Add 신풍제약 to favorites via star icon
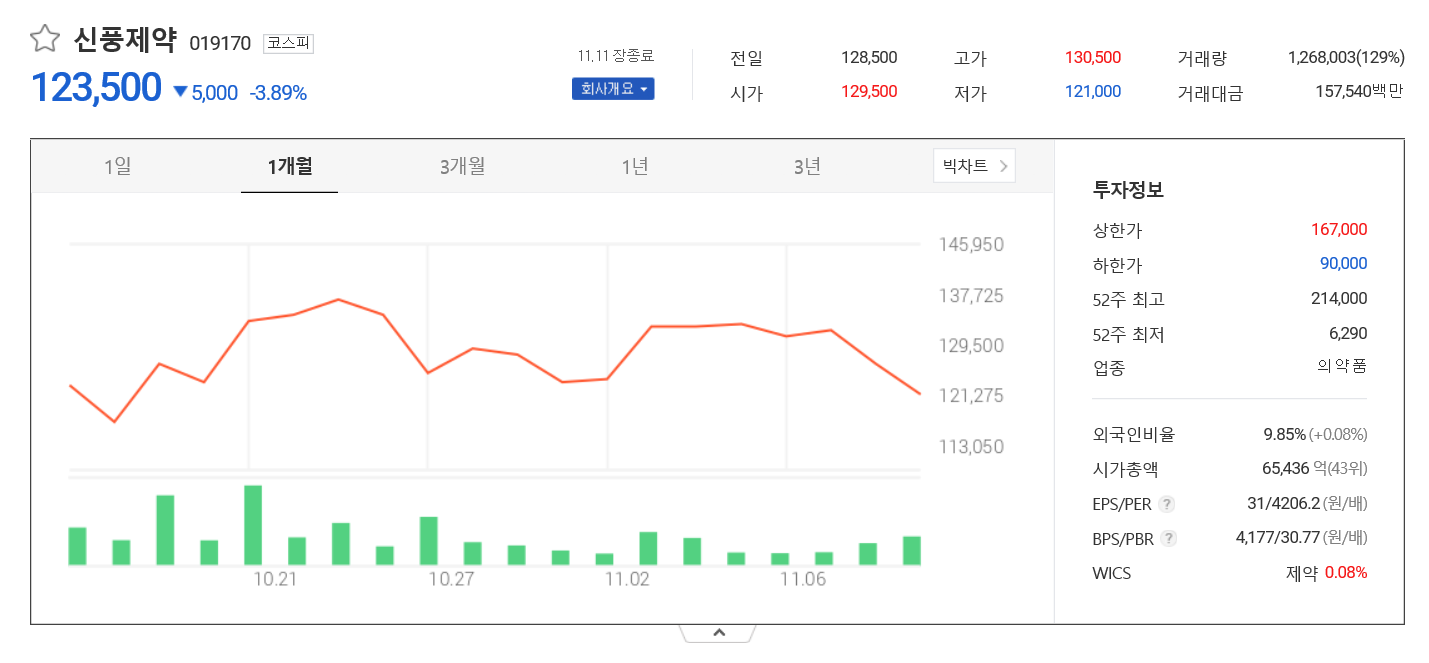The image size is (1429, 663). [x=45, y=39]
